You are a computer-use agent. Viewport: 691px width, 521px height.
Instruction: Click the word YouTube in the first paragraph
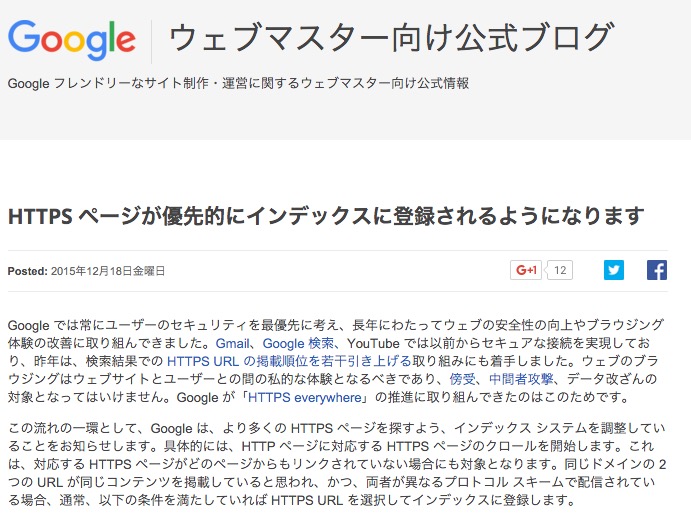(x=373, y=343)
